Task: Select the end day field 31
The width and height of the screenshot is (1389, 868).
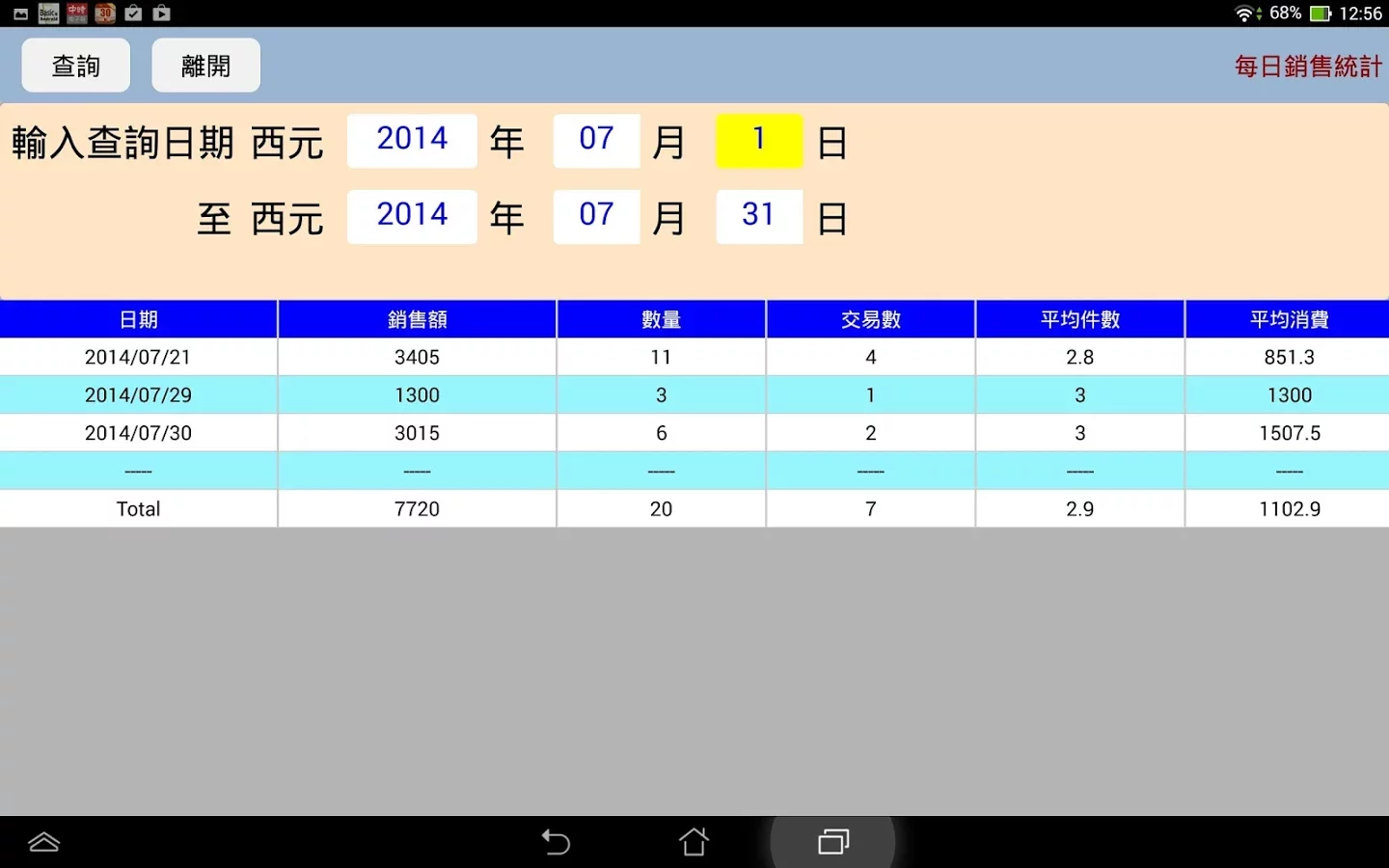Action: click(759, 216)
